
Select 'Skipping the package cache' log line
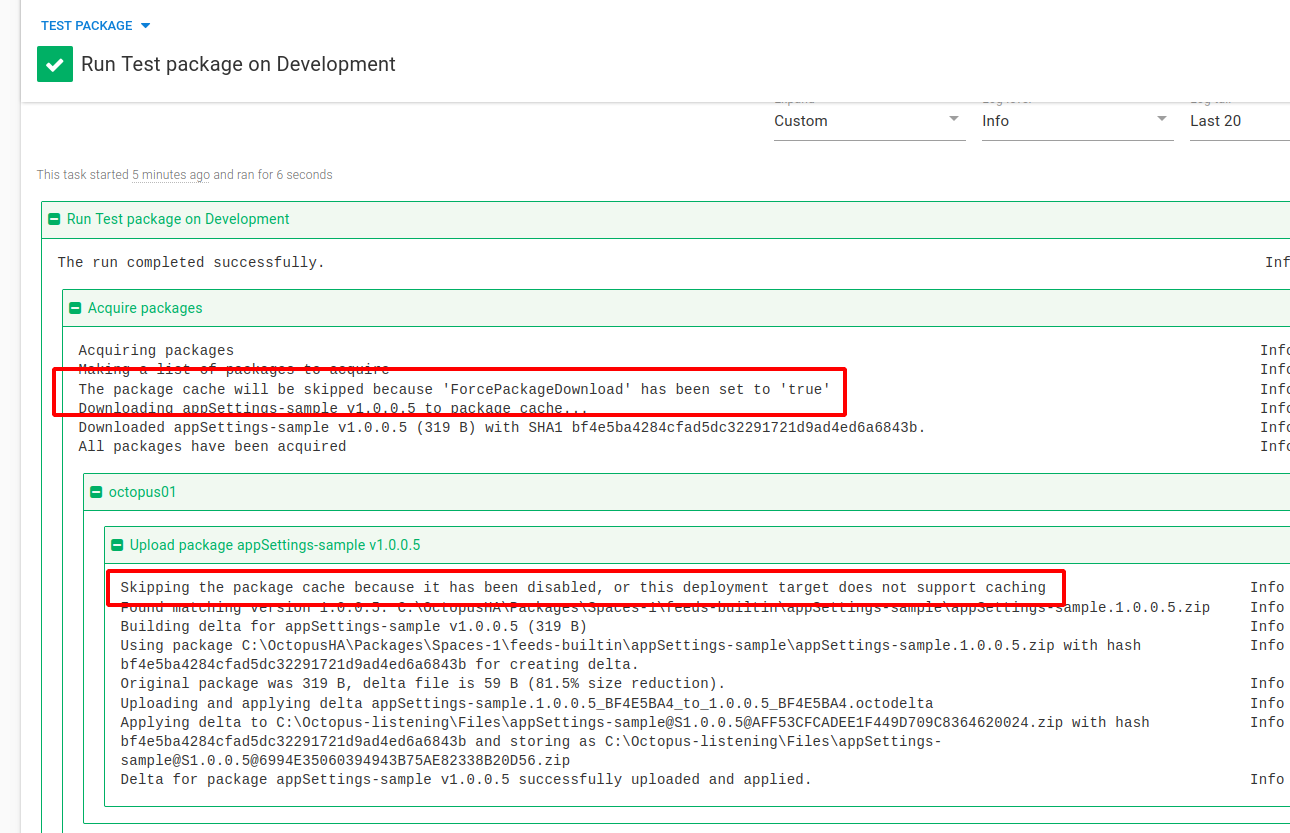583,588
